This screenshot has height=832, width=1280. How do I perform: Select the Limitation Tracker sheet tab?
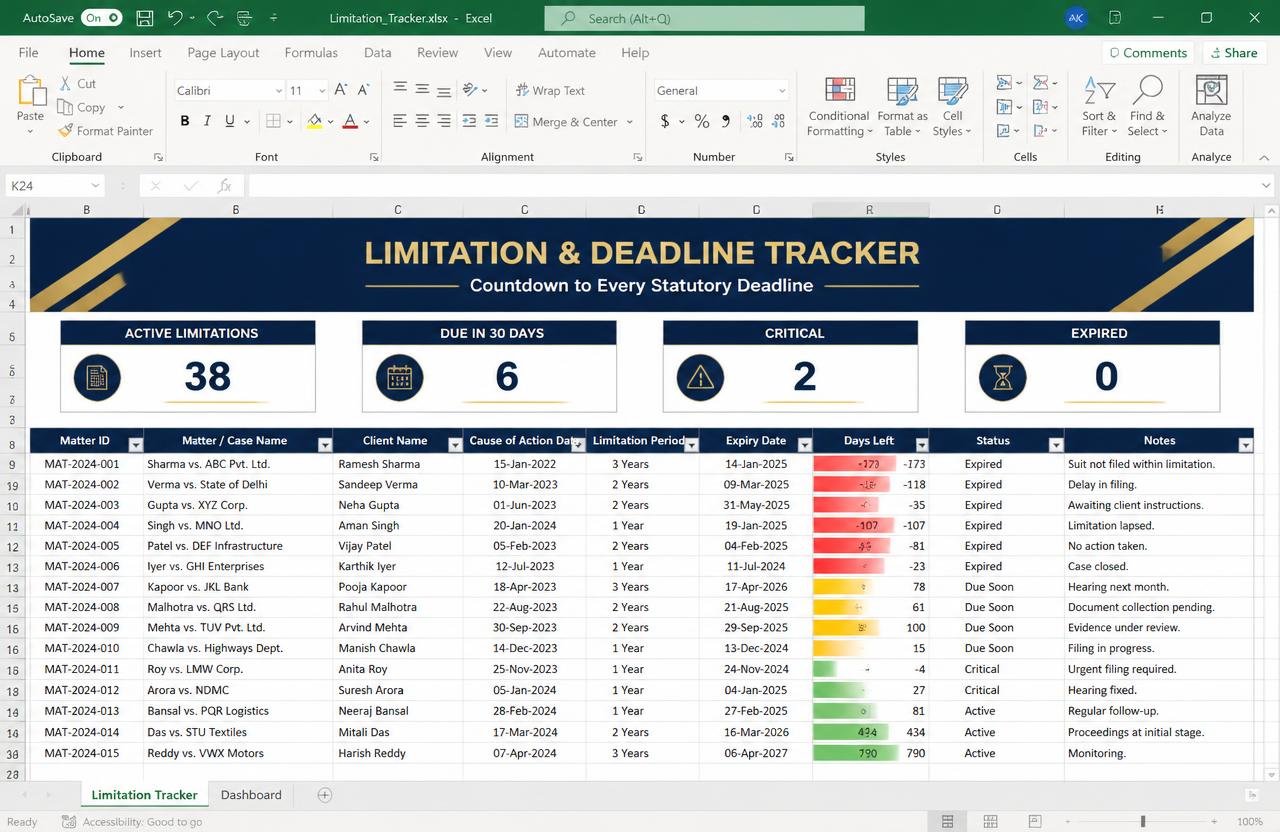click(x=144, y=795)
